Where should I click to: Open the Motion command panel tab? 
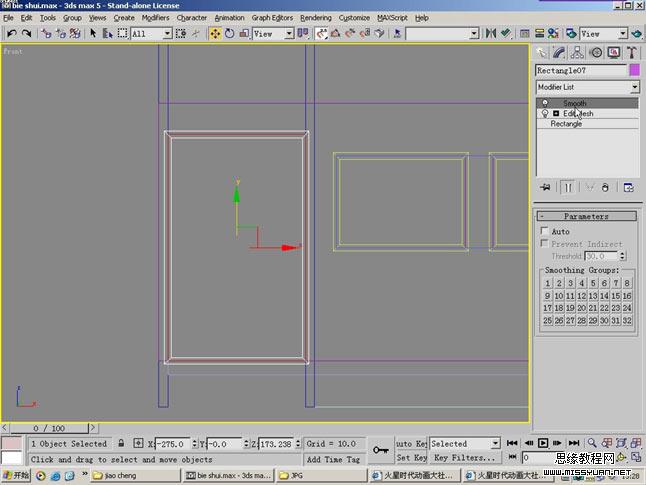pyautogui.click(x=596, y=52)
